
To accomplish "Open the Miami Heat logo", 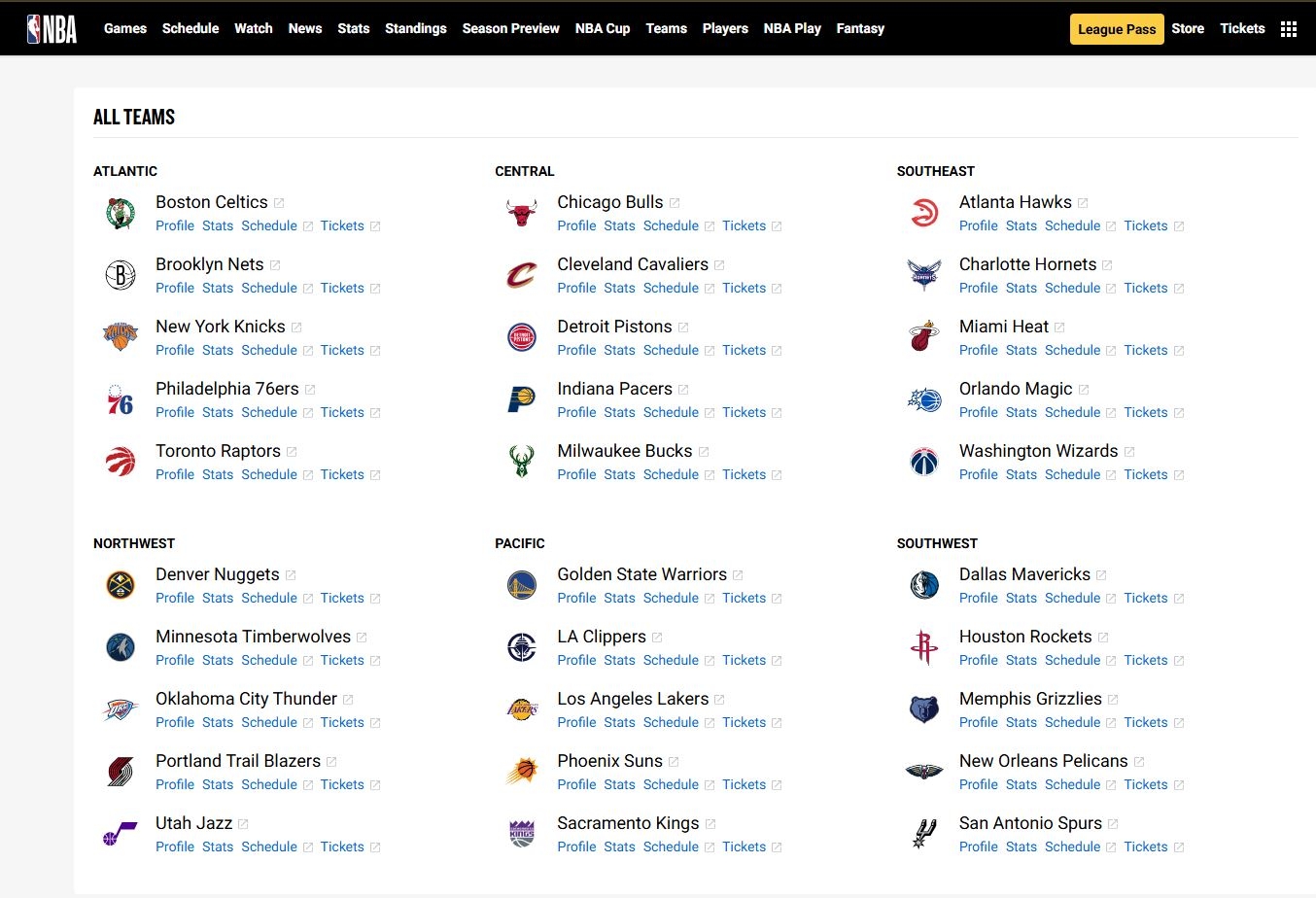I will [923, 337].
